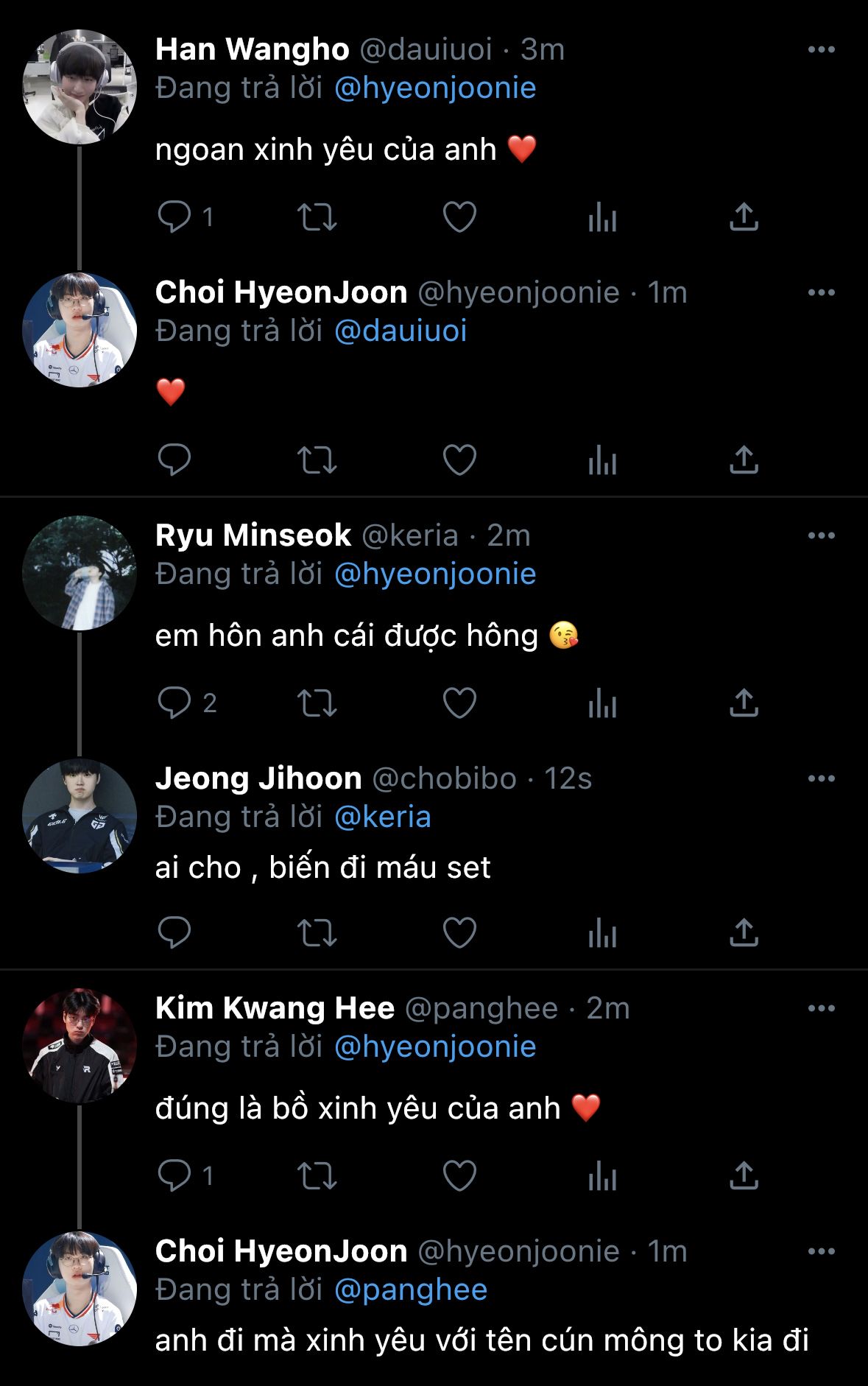Open the @keria mention in Jihoon's reply
The height and width of the screenshot is (1386, 868).
[382, 817]
